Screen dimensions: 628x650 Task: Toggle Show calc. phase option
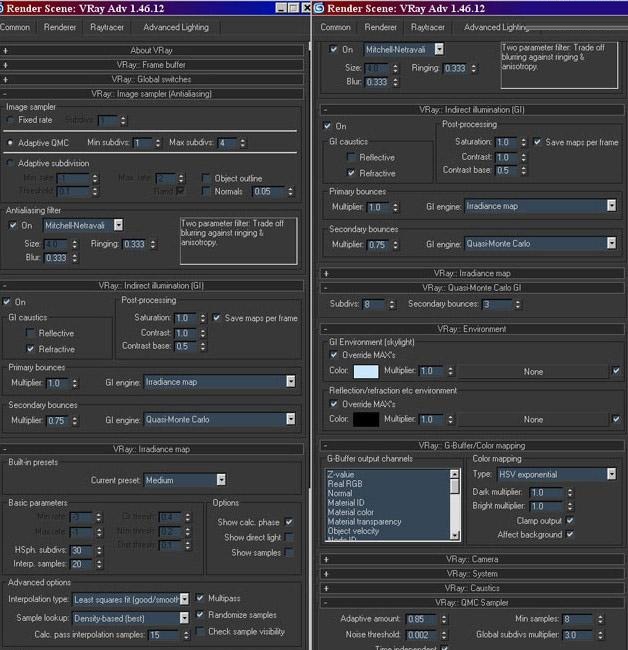(289, 522)
